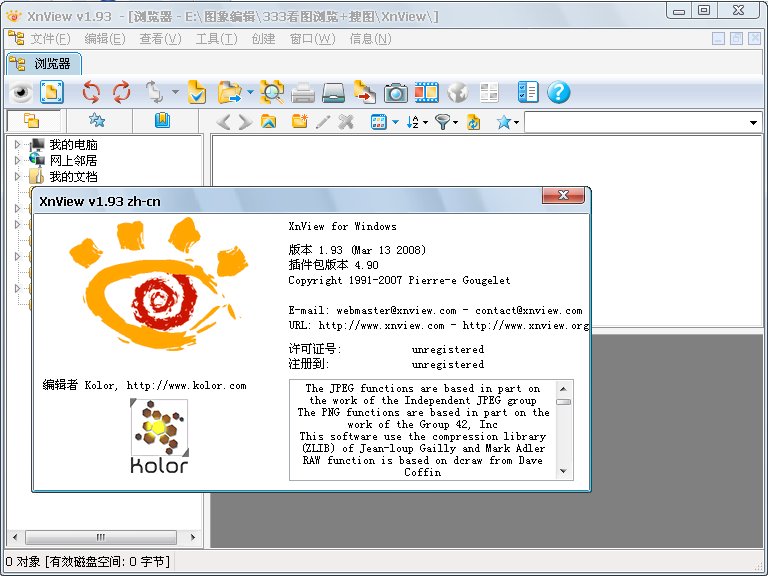Open the 编辑(E) menu
Image resolution: width=768 pixels, height=576 pixels.
(105, 39)
